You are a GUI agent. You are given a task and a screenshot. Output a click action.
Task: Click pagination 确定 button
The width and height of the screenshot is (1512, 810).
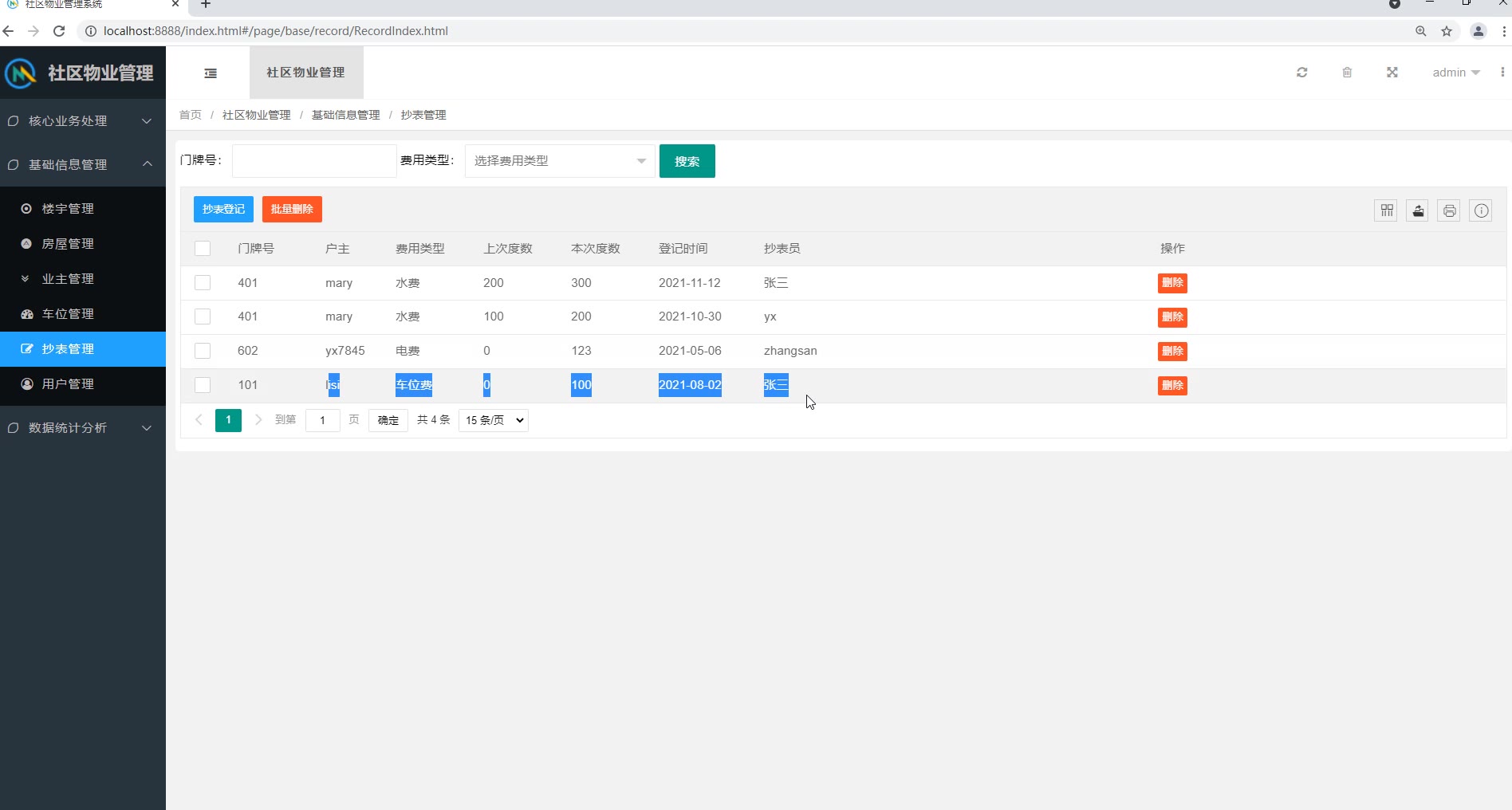pos(388,420)
